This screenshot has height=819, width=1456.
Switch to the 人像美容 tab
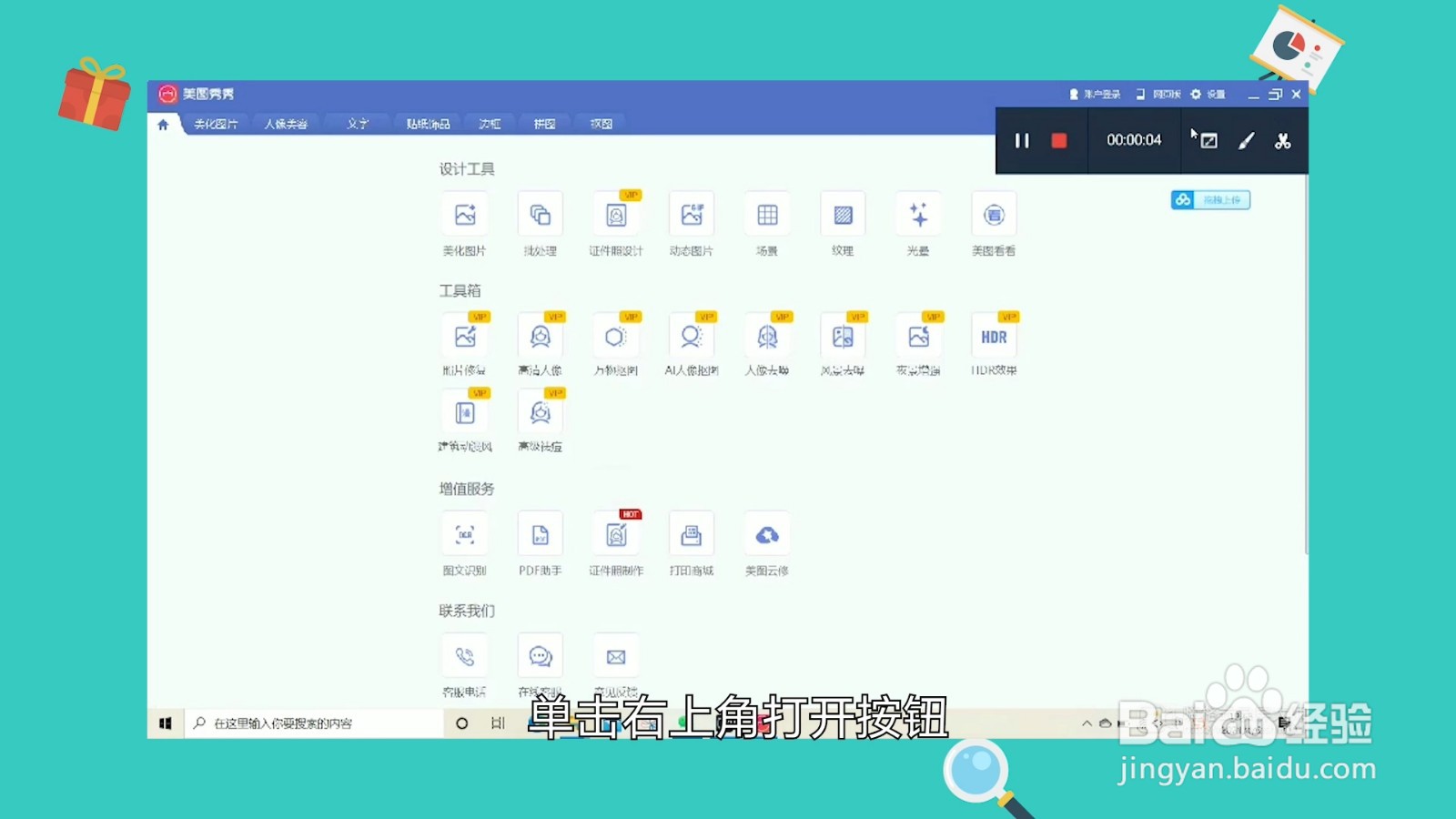coord(286,124)
